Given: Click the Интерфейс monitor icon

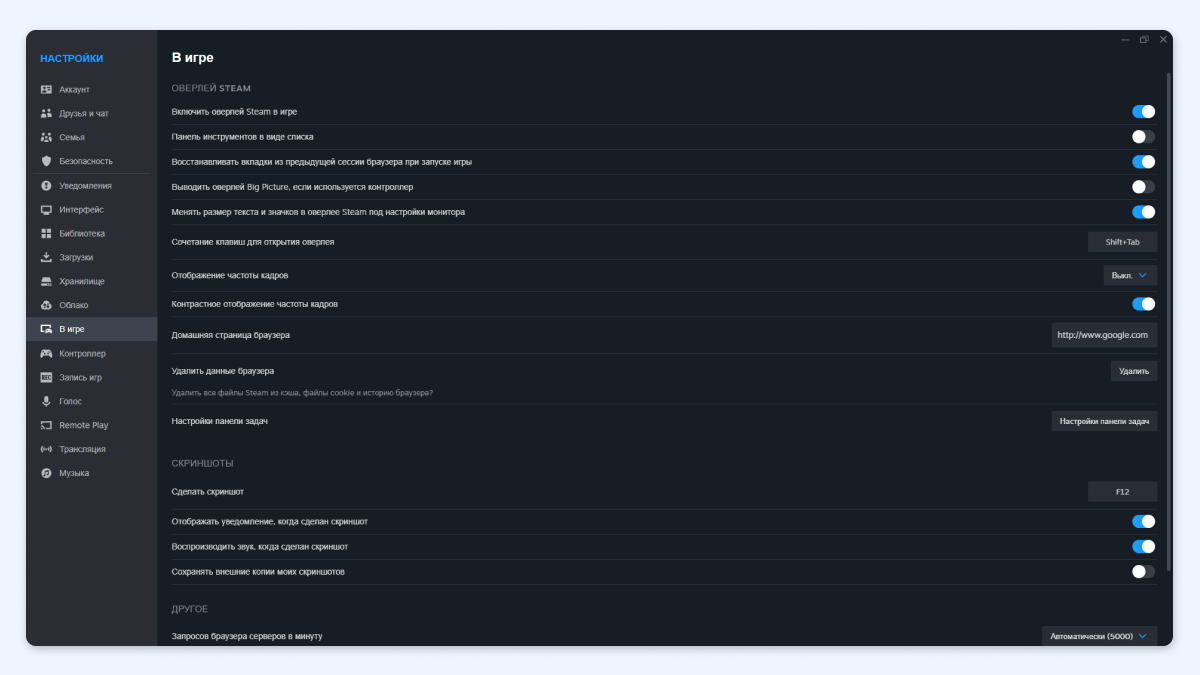Looking at the screenshot, I should (46, 210).
